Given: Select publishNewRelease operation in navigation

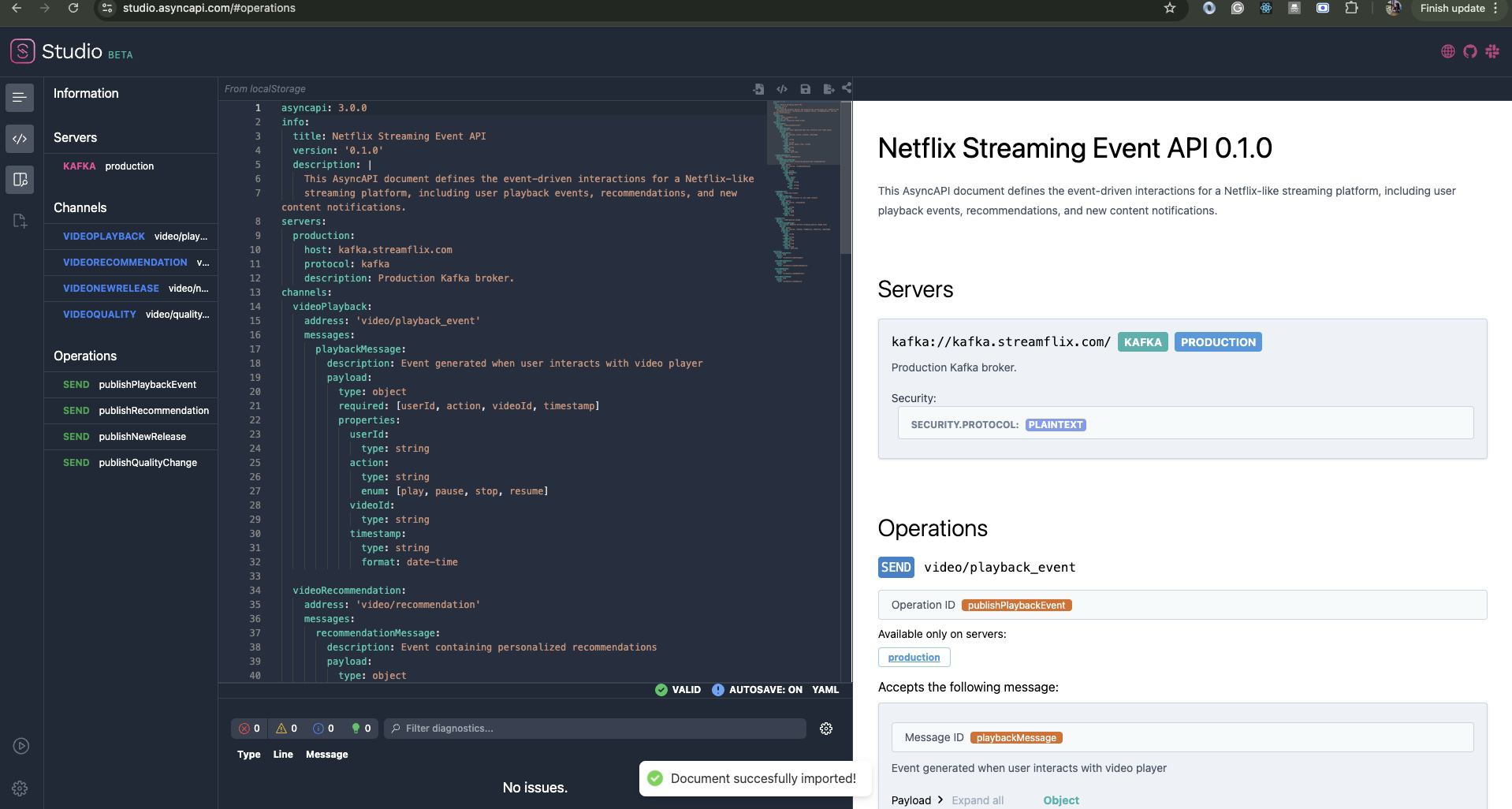Looking at the screenshot, I should pyautogui.click(x=142, y=437).
